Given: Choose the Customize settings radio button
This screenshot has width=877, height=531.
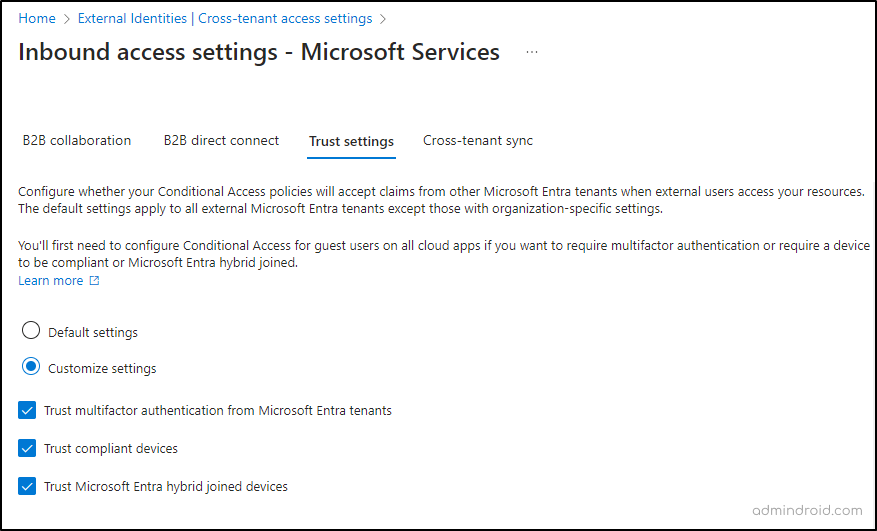Looking at the screenshot, I should click(31, 367).
